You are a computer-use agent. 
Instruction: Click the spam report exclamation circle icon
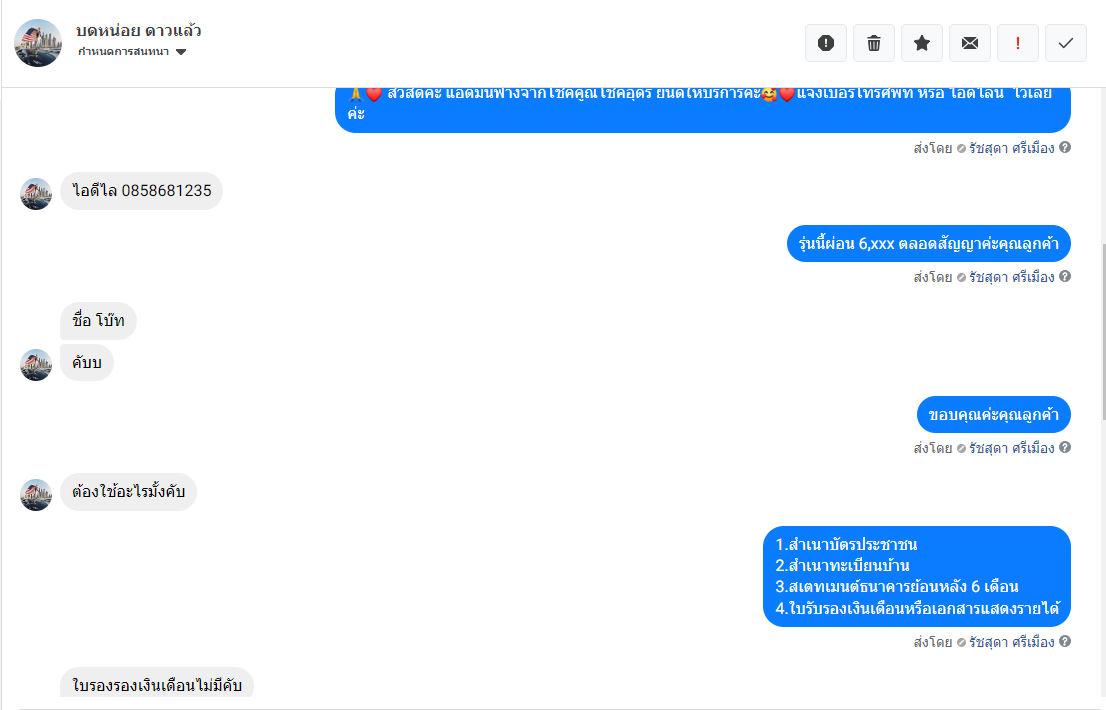tap(825, 43)
